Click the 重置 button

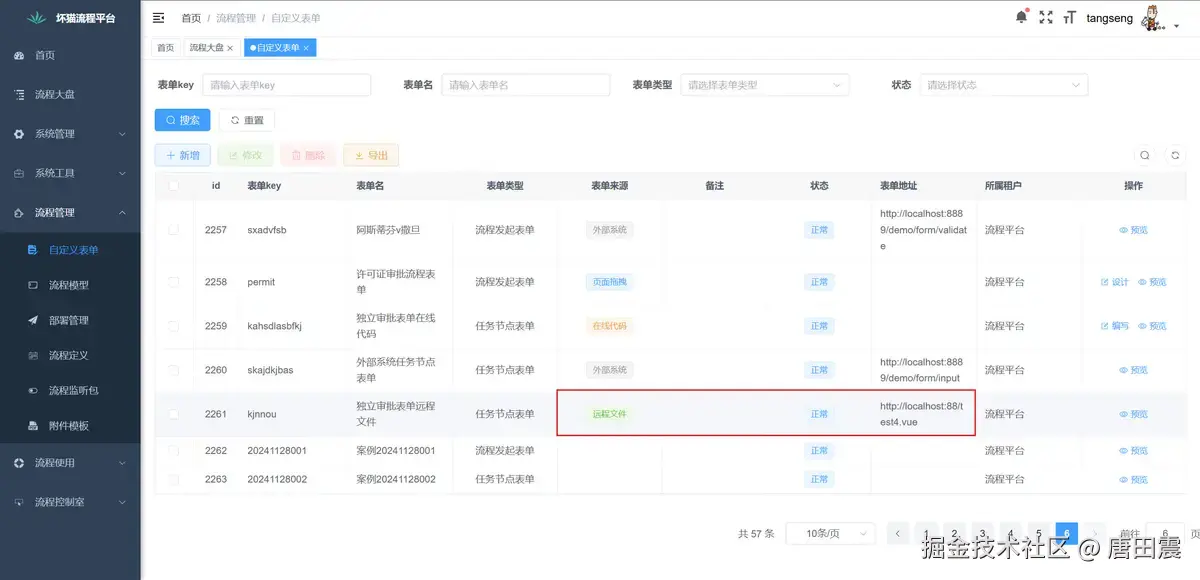(247, 120)
